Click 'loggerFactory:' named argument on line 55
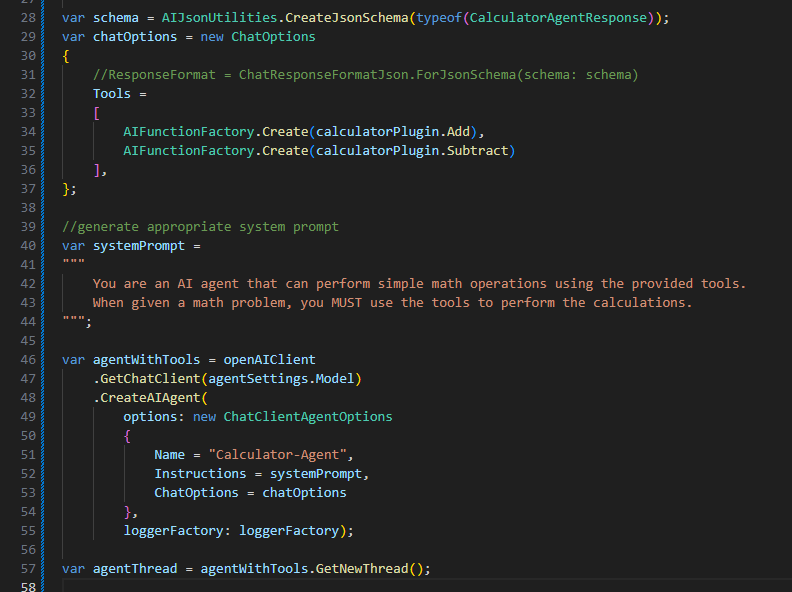The width and height of the screenshot is (792, 592). click(177, 531)
